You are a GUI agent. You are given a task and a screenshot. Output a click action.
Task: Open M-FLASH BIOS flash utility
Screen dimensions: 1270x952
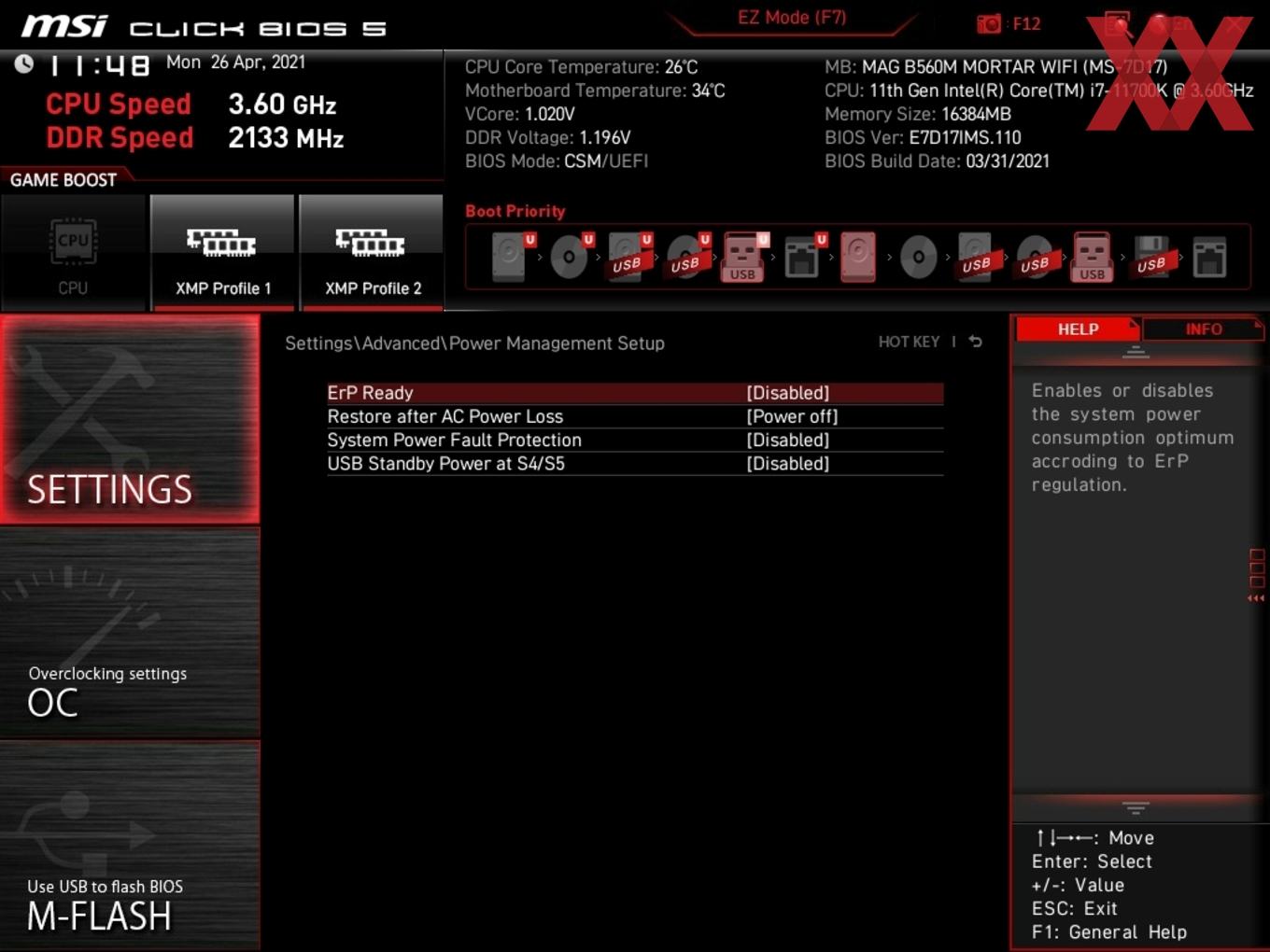coord(130,846)
